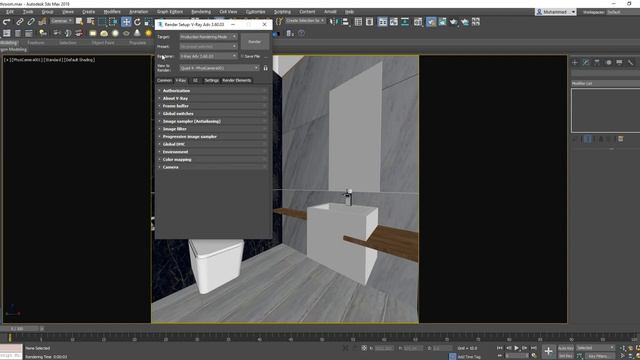Click the large Set Keys plus button
640x360 pixels.
[x=548, y=351]
